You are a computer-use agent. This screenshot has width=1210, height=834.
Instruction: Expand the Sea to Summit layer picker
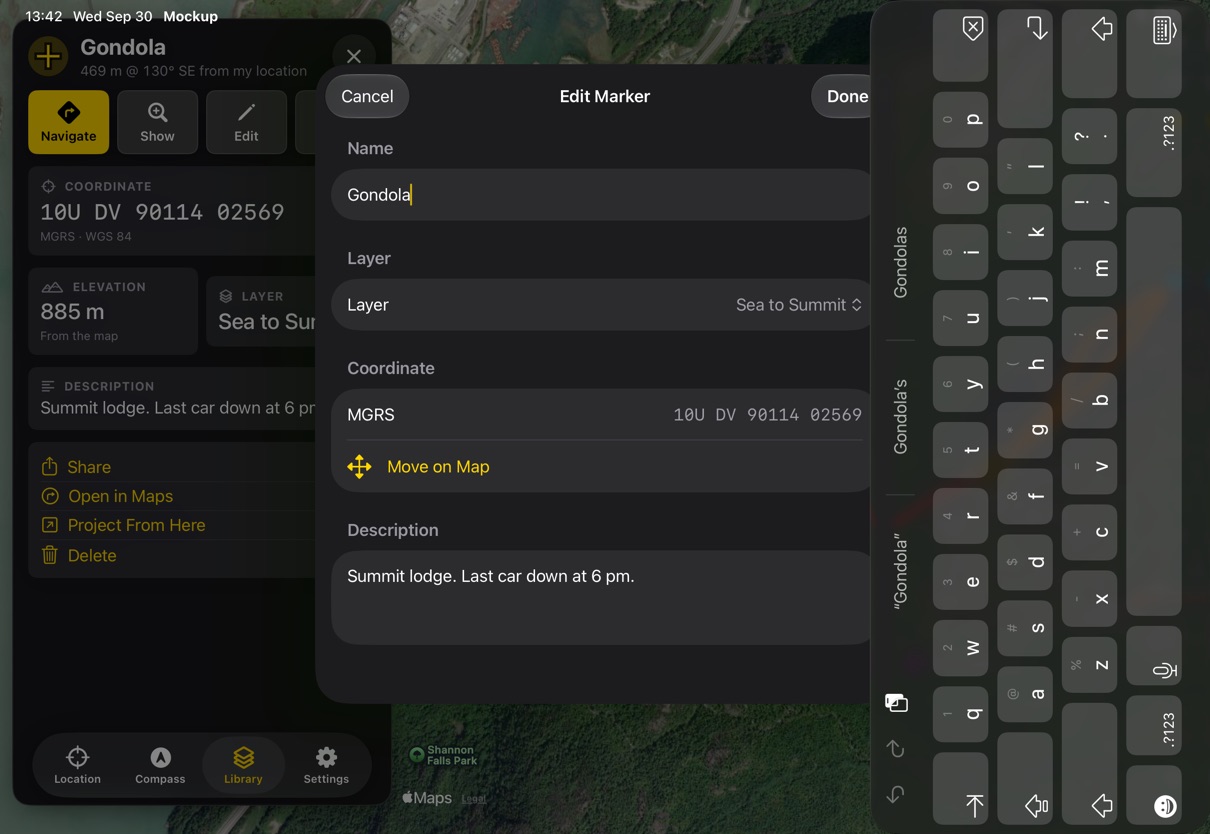coord(799,305)
